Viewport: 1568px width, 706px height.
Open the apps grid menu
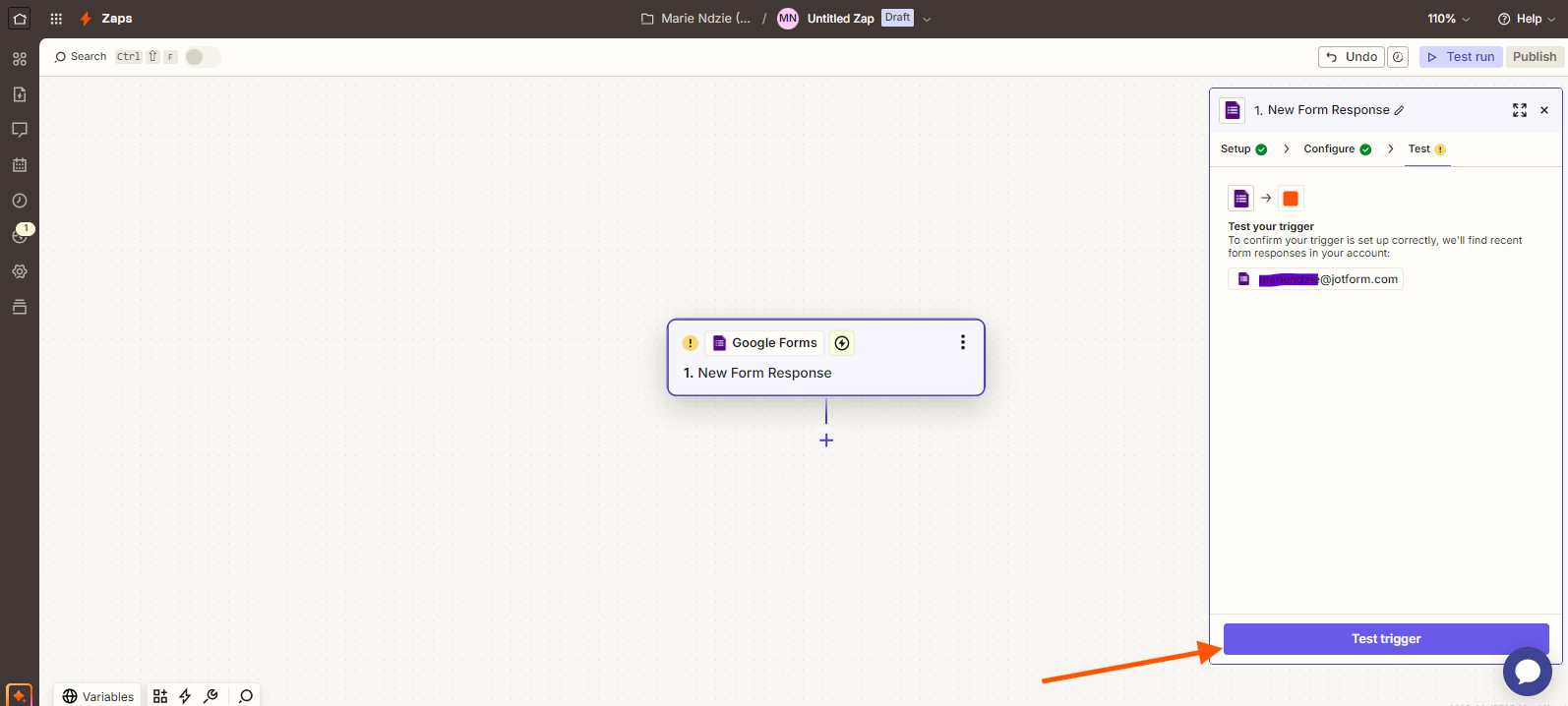pyautogui.click(x=56, y=19)
